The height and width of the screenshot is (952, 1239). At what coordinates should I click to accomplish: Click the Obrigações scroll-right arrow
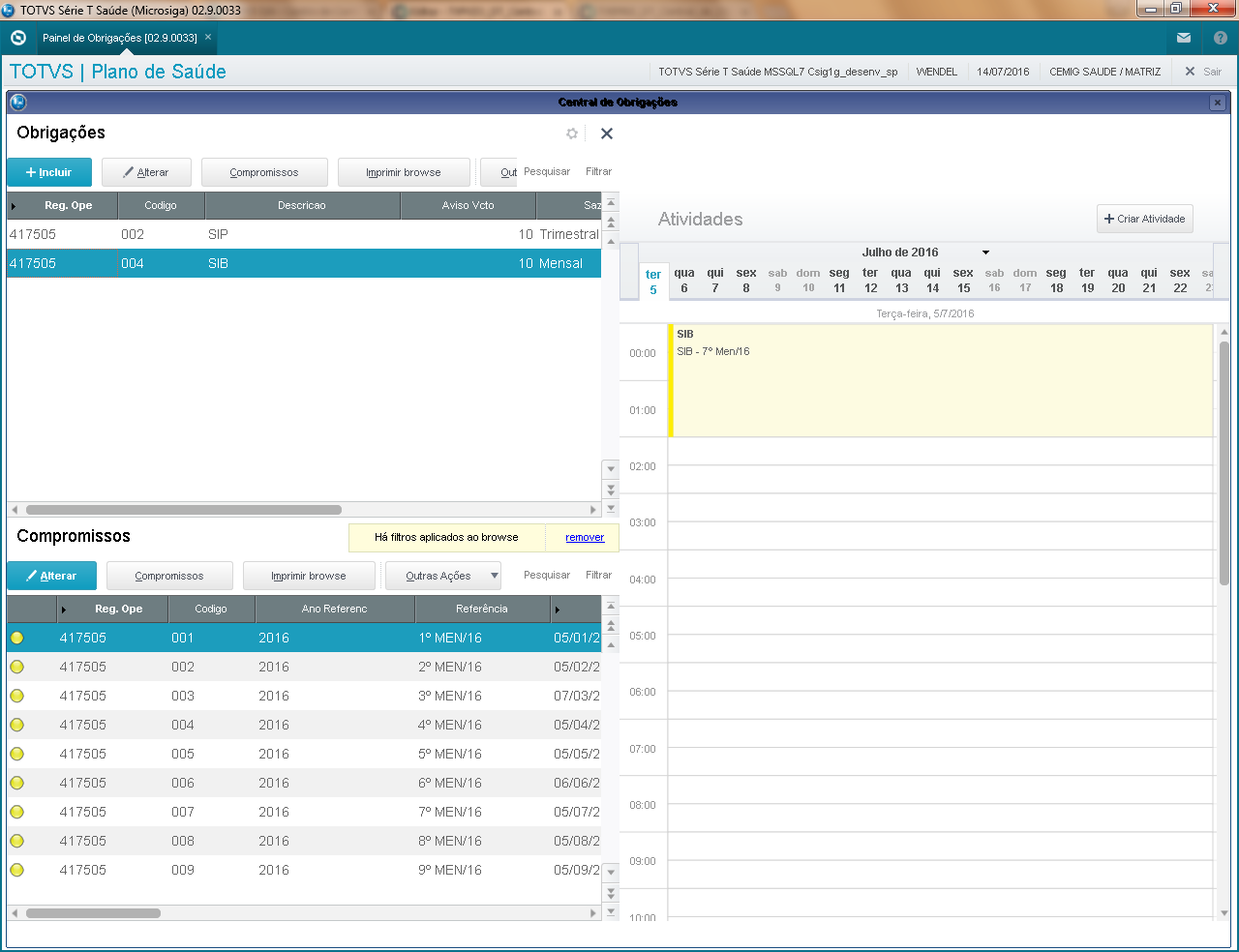(x=593, y=510)
